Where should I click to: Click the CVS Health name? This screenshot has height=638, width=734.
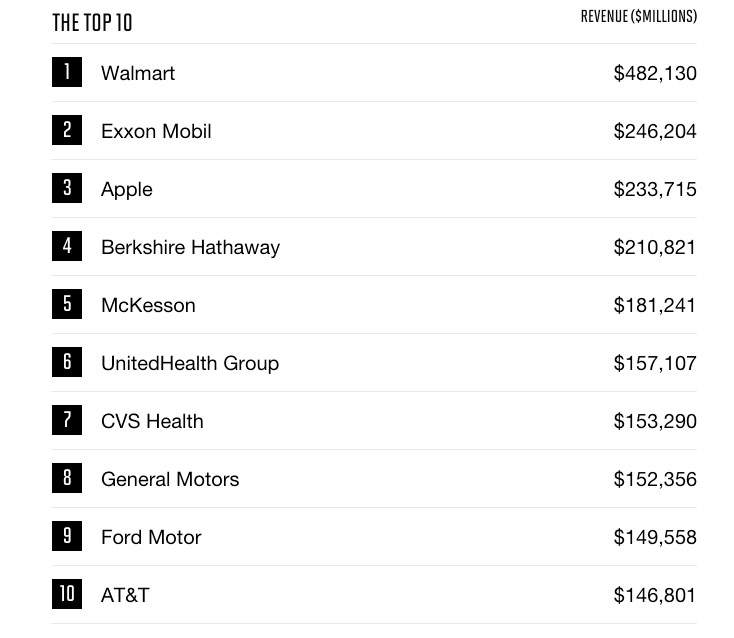pyautogui.click(x=152, y=421)
